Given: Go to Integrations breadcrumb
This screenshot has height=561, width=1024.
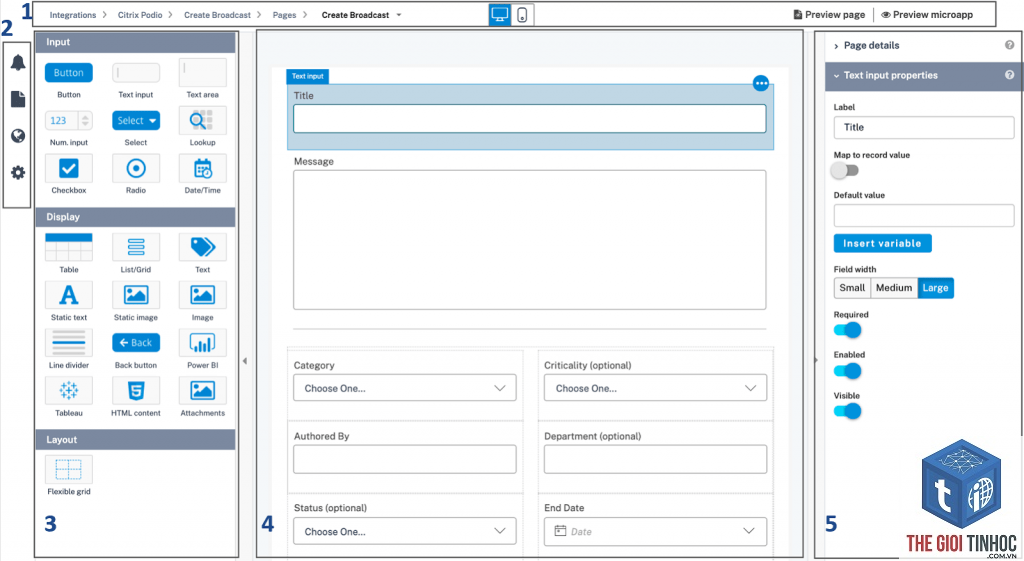Looking at the screenshot, I should pos(72,15).
